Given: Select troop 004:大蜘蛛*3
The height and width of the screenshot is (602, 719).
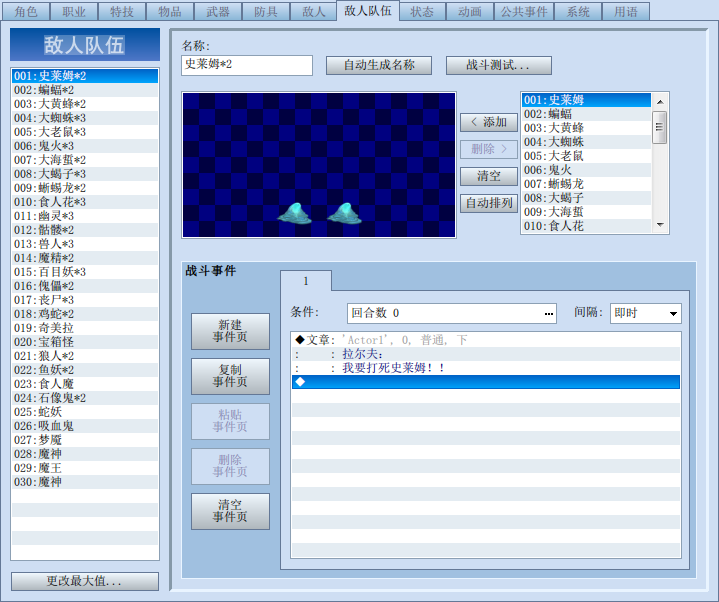Looking at the screenshot, I should tap(85, 118).
